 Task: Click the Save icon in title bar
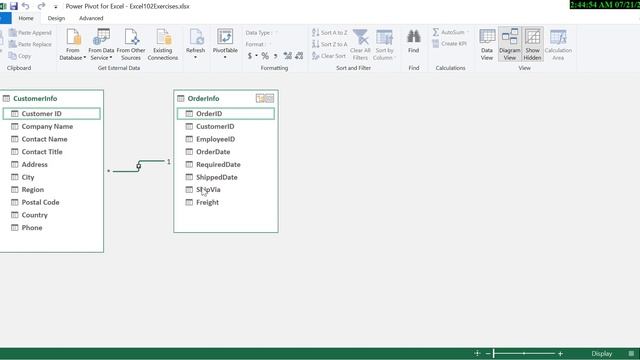(14, 6)
